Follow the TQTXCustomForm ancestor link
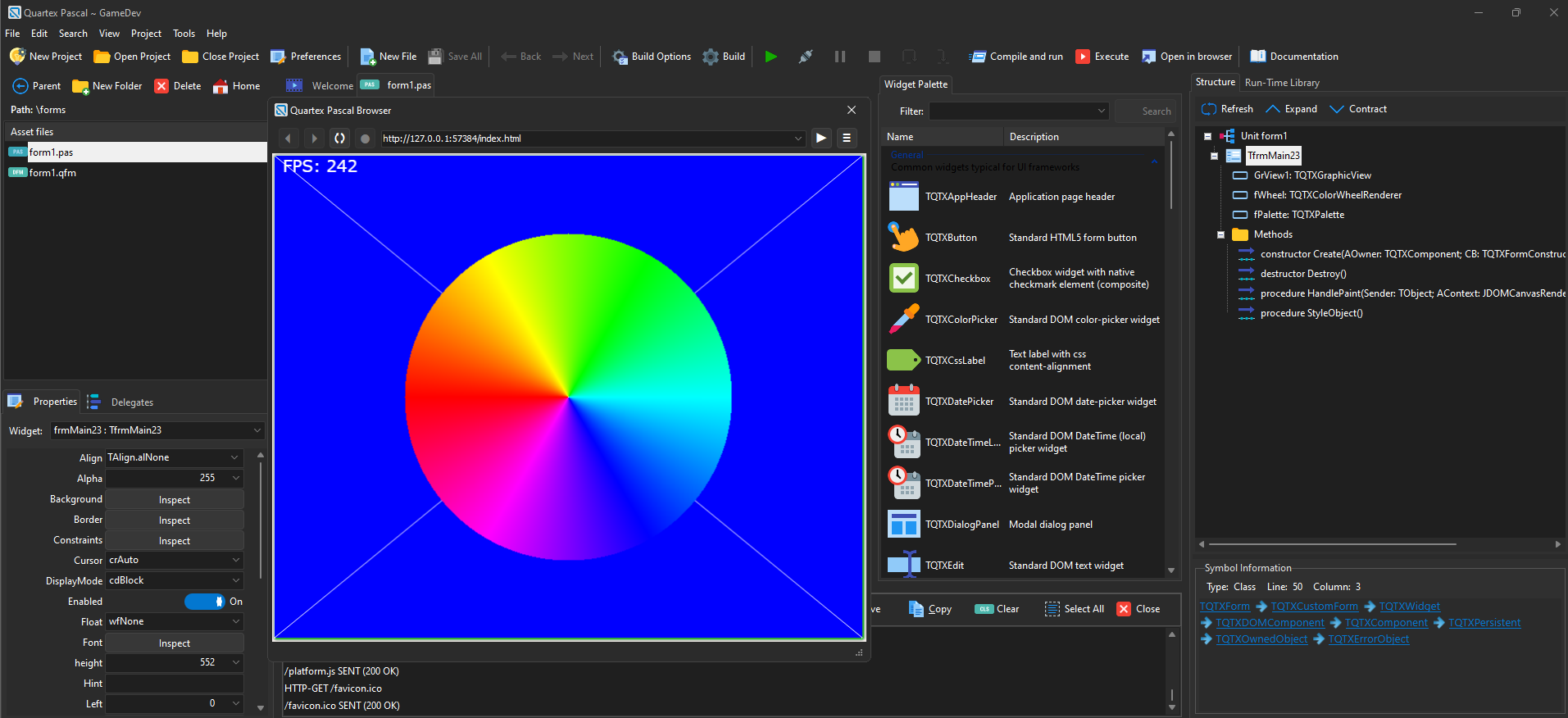 tap(1314, 607)
